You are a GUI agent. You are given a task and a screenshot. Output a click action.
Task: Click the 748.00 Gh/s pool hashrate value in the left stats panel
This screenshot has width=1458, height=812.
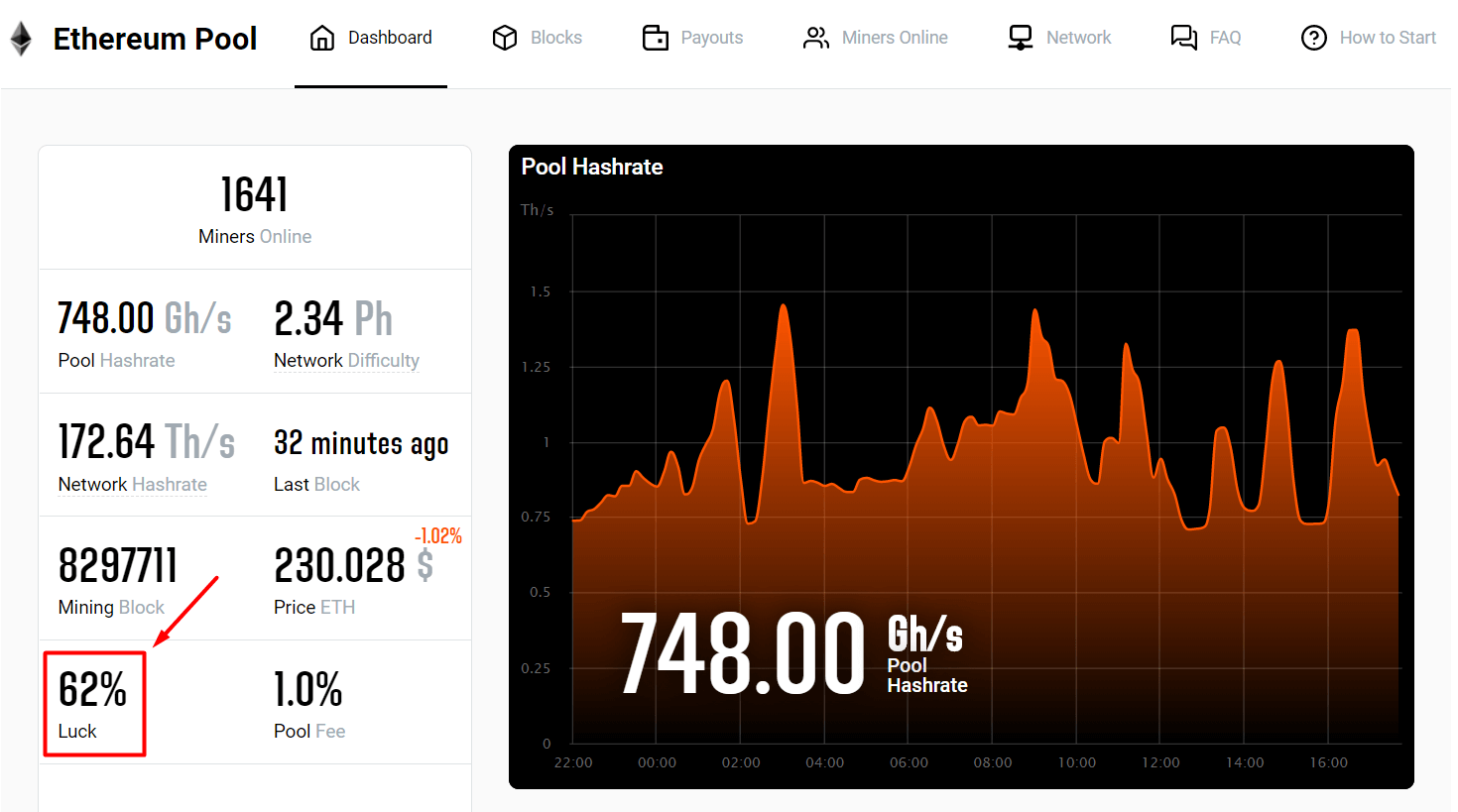coord(145,318)
